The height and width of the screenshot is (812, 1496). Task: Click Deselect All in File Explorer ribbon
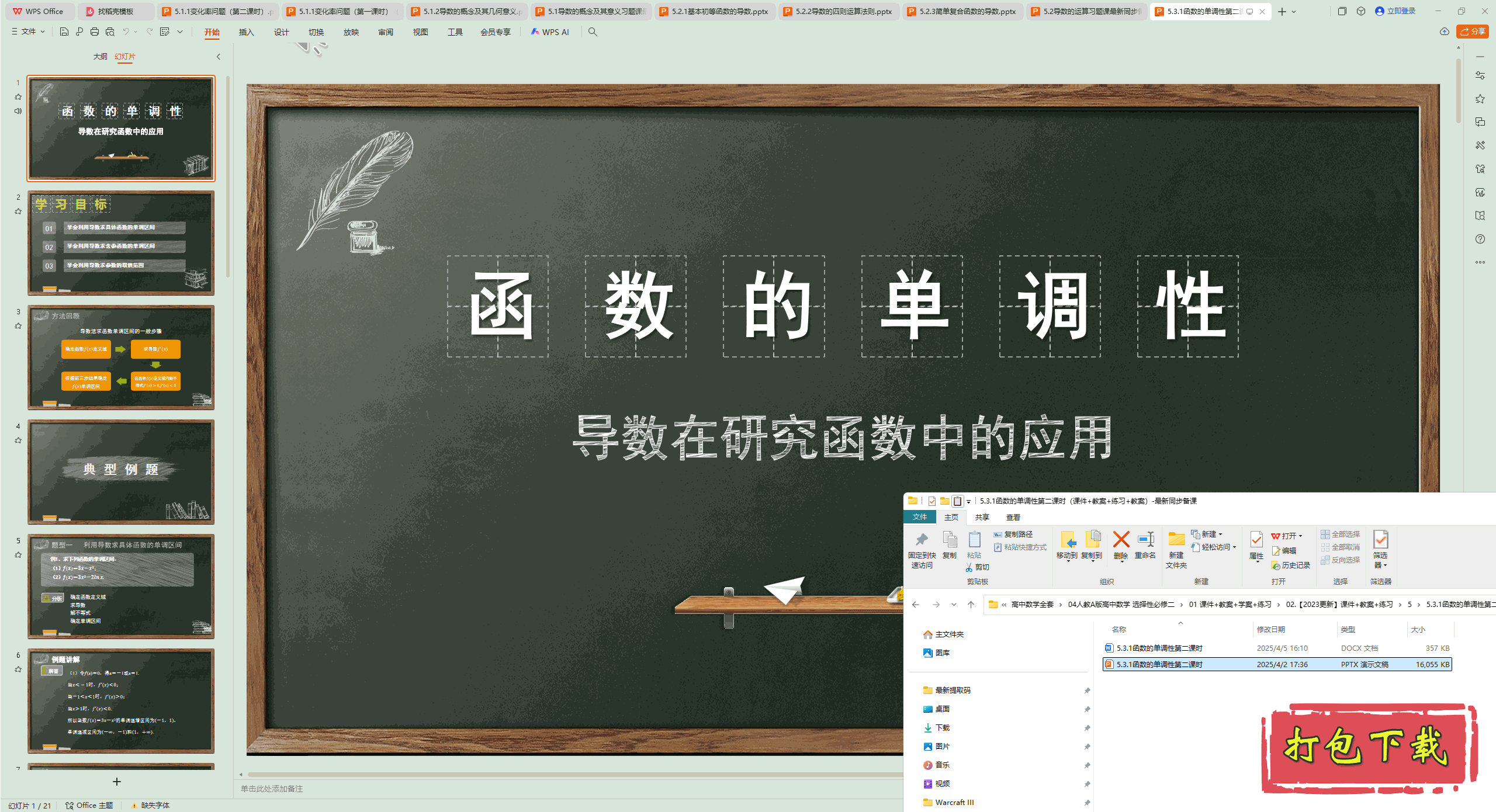tap(1341, 547)
